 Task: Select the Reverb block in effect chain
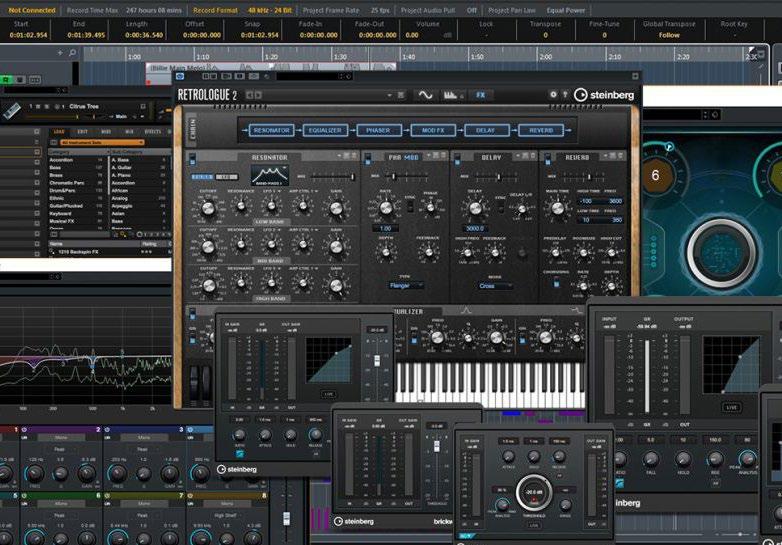pos(541,130)
